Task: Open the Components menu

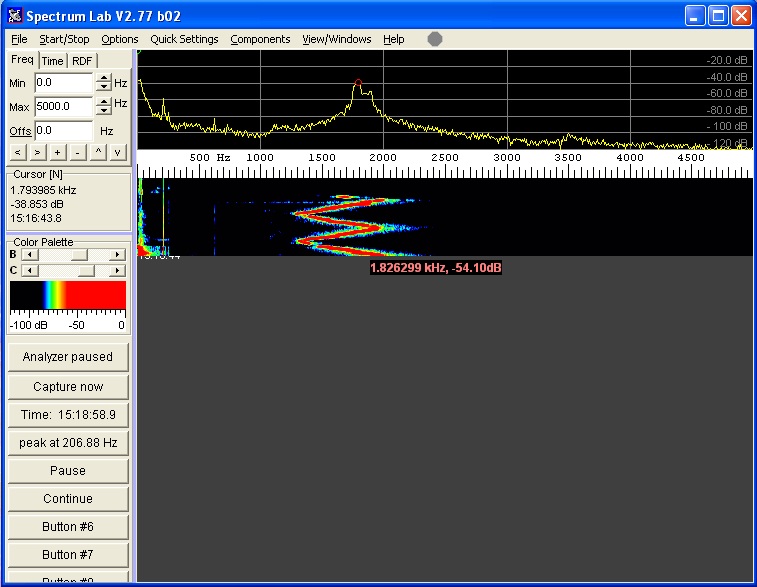Action: 260,39
